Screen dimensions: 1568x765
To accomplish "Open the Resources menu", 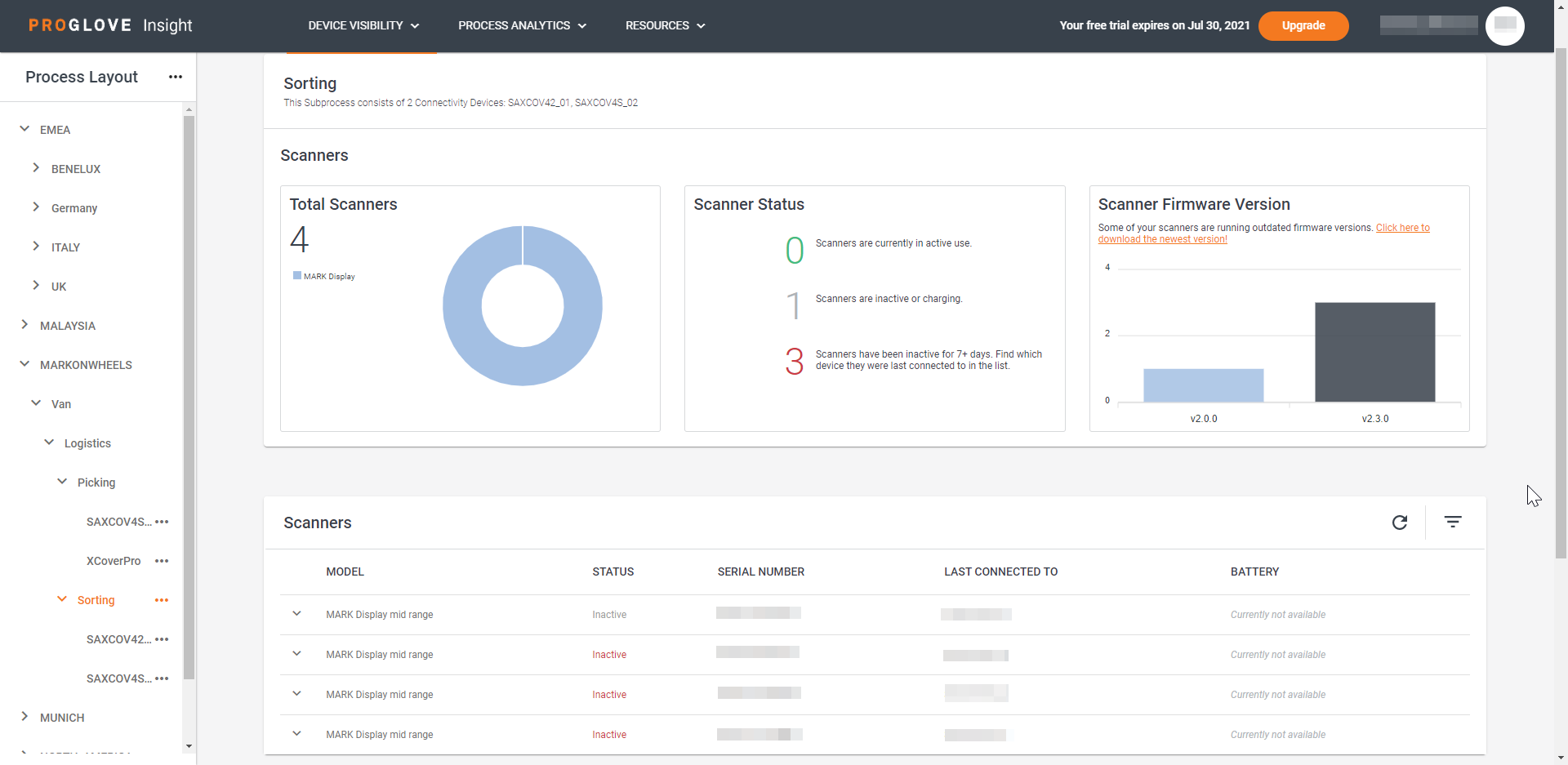I will (665, 25).
